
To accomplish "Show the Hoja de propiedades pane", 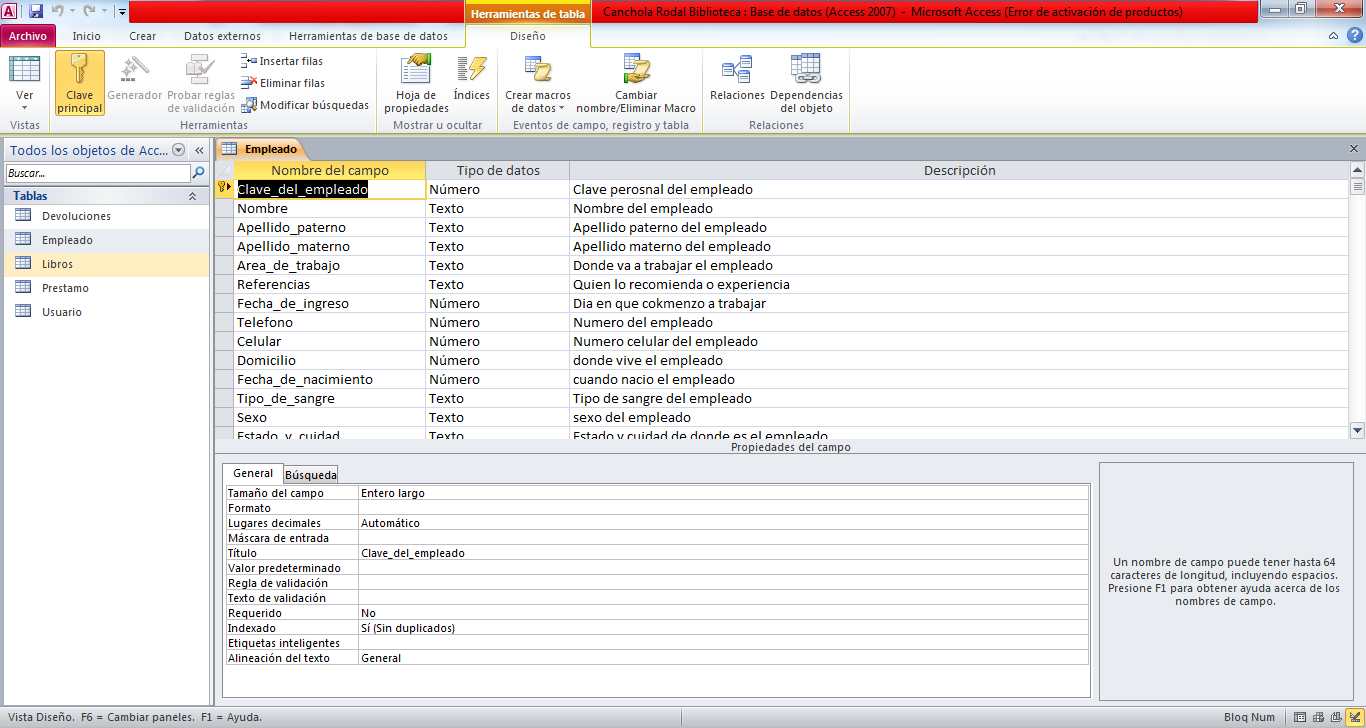I will (416, 84).
